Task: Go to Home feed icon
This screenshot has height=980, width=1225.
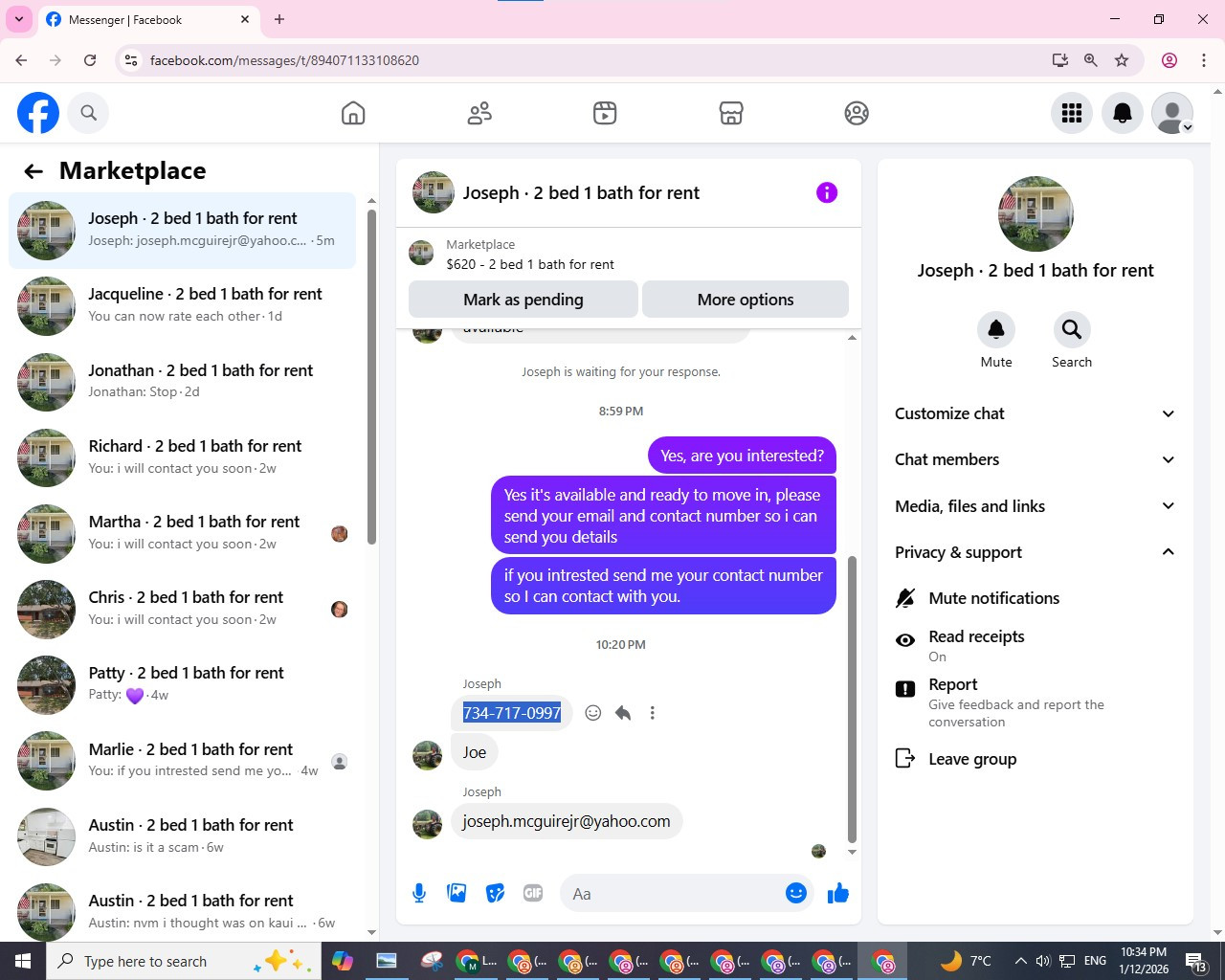Action: click(353, 113)
